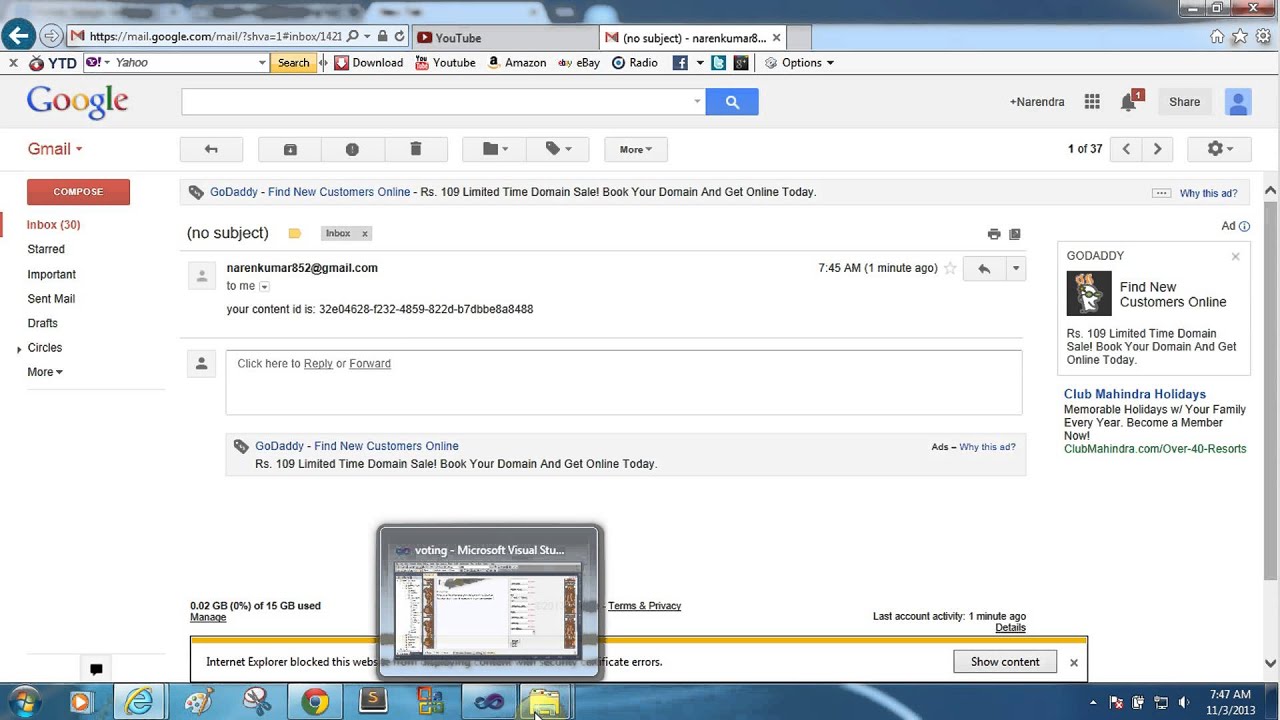The width and height of the screenshot is (1280, 720).
Task: Expand the More labels list
Action: (45, 372)
